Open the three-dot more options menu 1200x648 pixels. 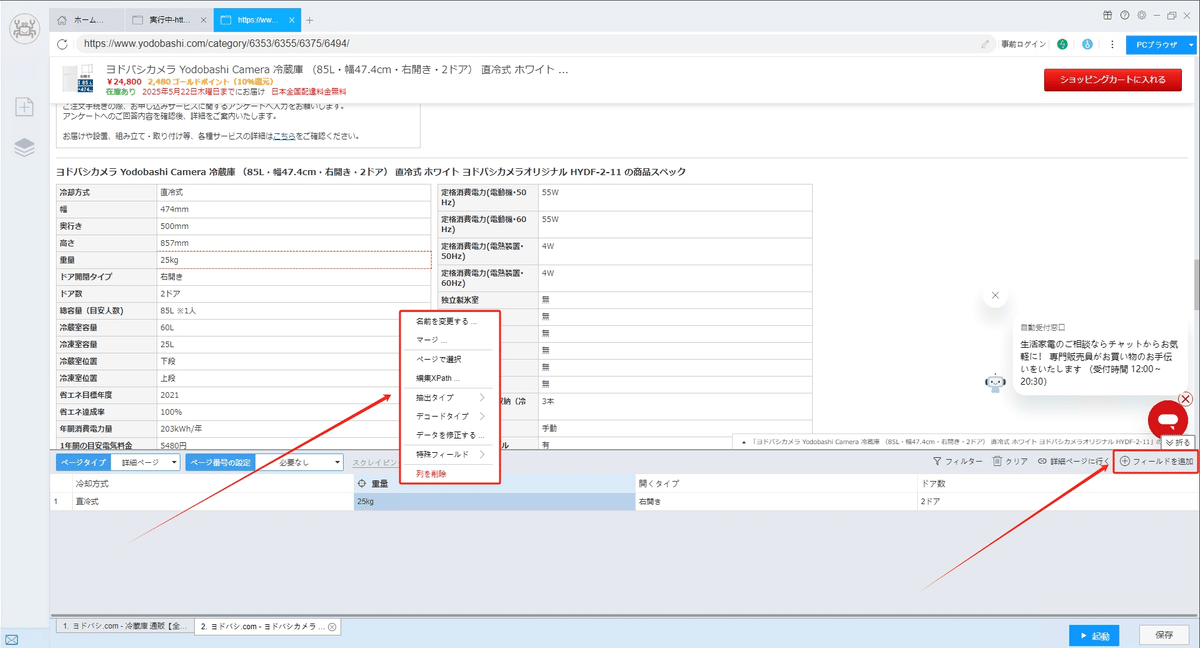pos(1111,44)
